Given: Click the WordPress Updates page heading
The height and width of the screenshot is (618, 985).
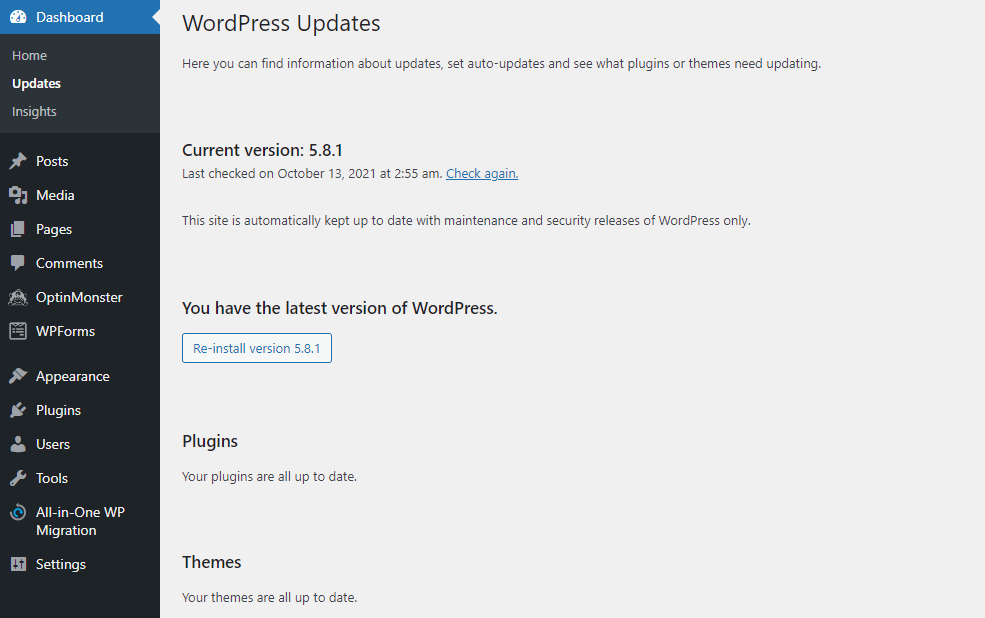Looking at the screenshot, I should coord(281,23).
